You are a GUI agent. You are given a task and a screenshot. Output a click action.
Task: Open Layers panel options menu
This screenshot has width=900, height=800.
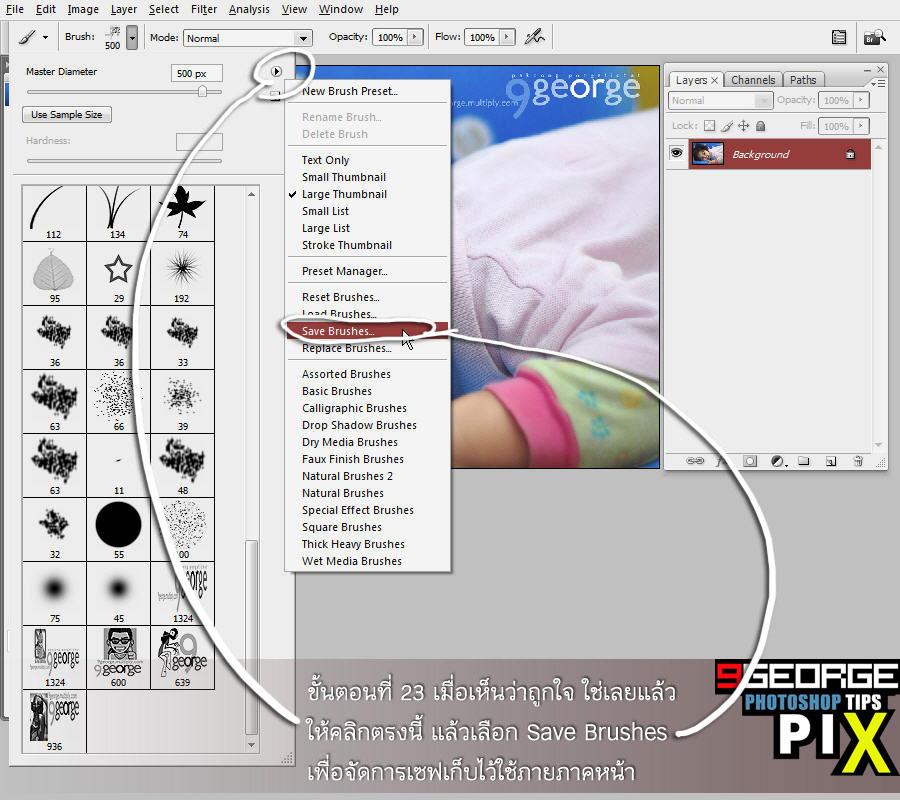click(x=878, y=83)
